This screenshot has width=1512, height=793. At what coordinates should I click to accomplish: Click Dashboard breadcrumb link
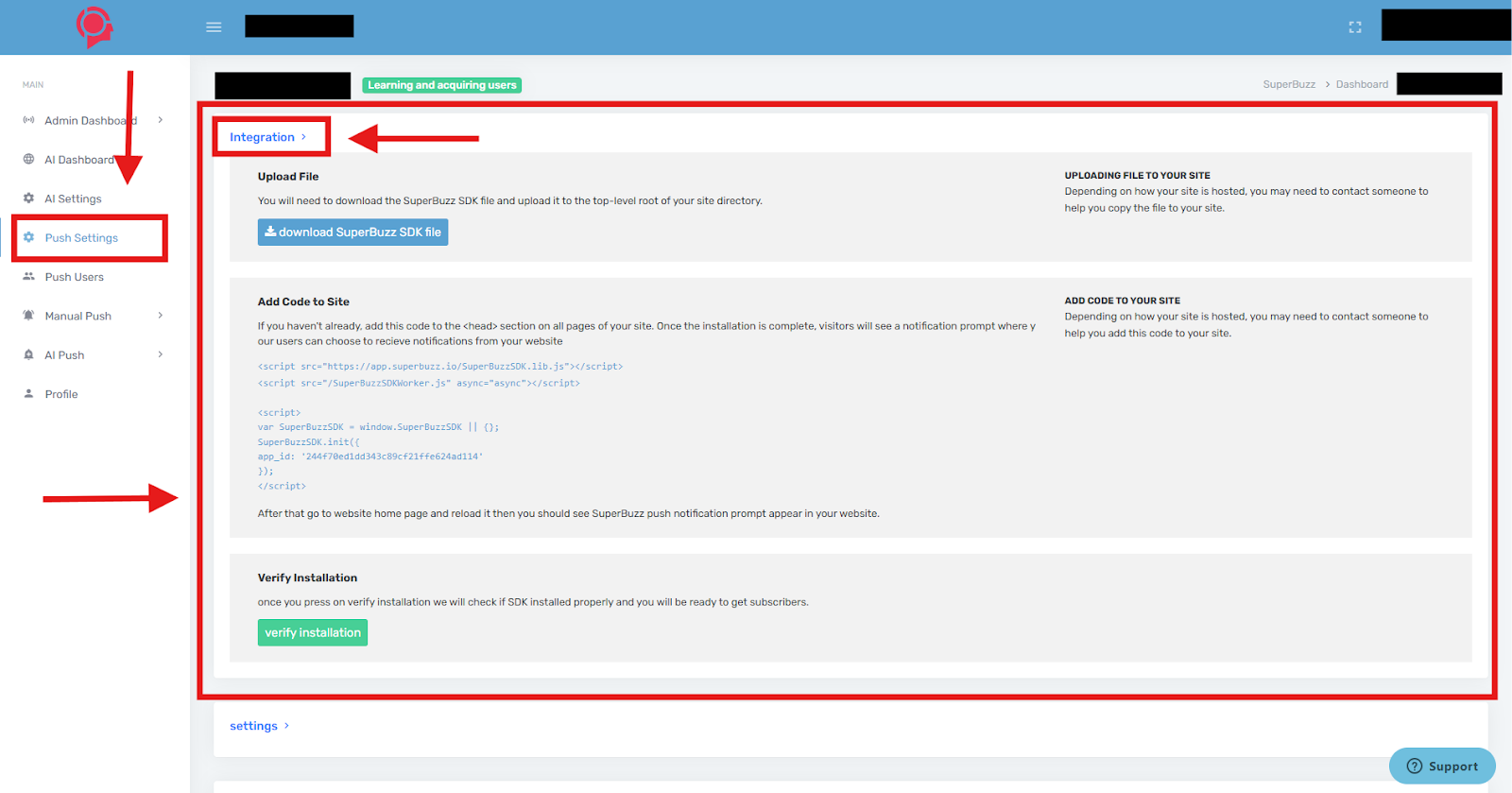point(1362,84)
